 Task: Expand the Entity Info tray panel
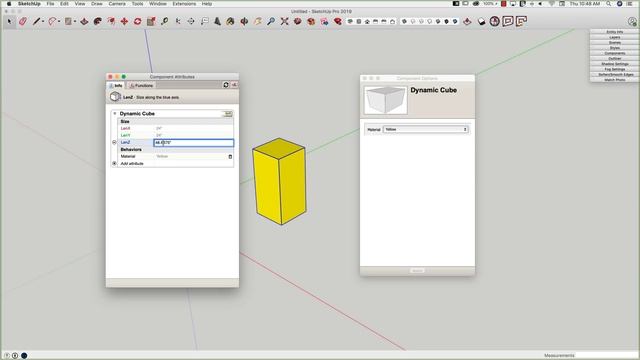click(x=614, y=32)
